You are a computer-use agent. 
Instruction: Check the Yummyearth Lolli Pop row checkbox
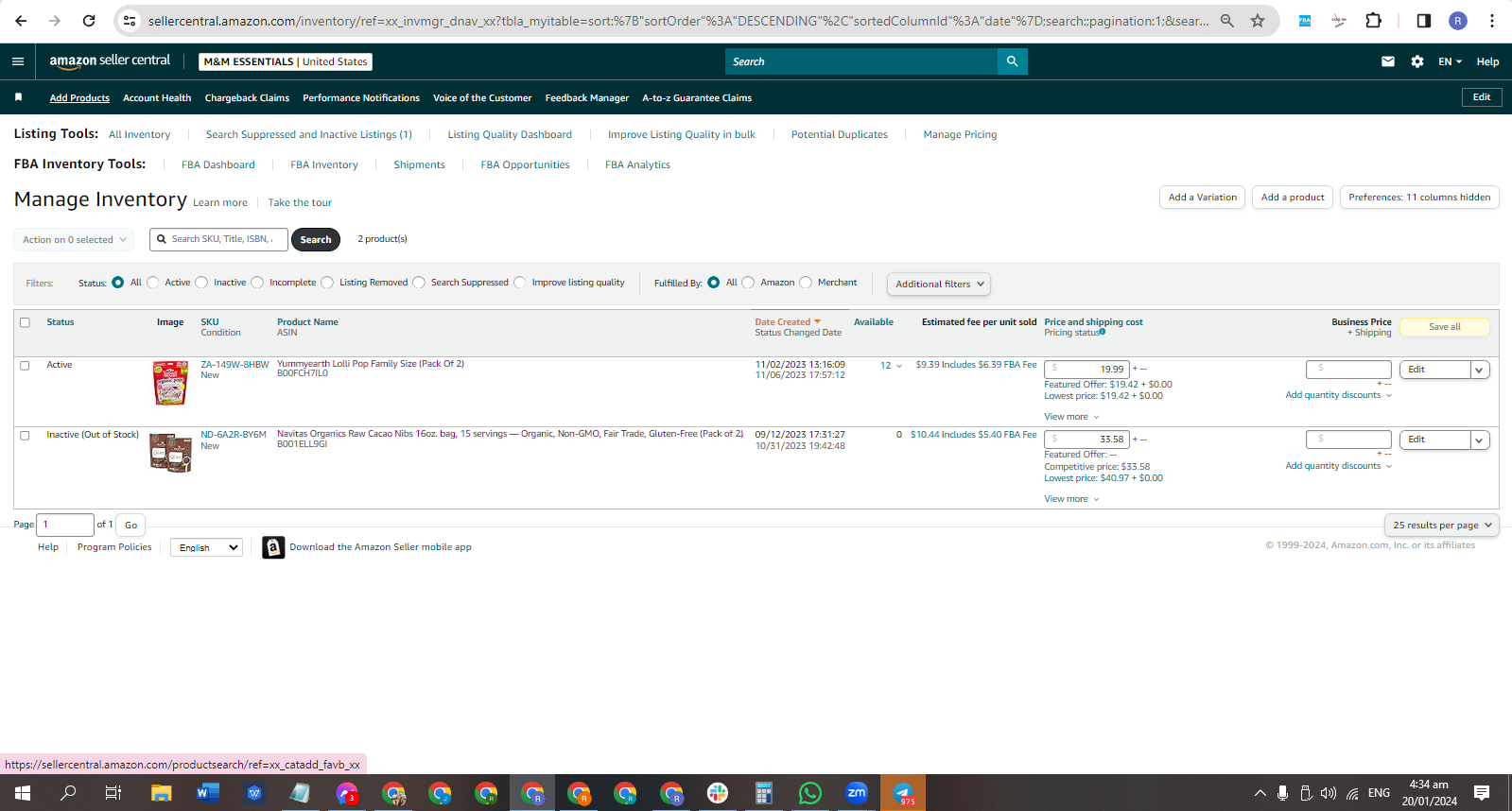point(25,365)
